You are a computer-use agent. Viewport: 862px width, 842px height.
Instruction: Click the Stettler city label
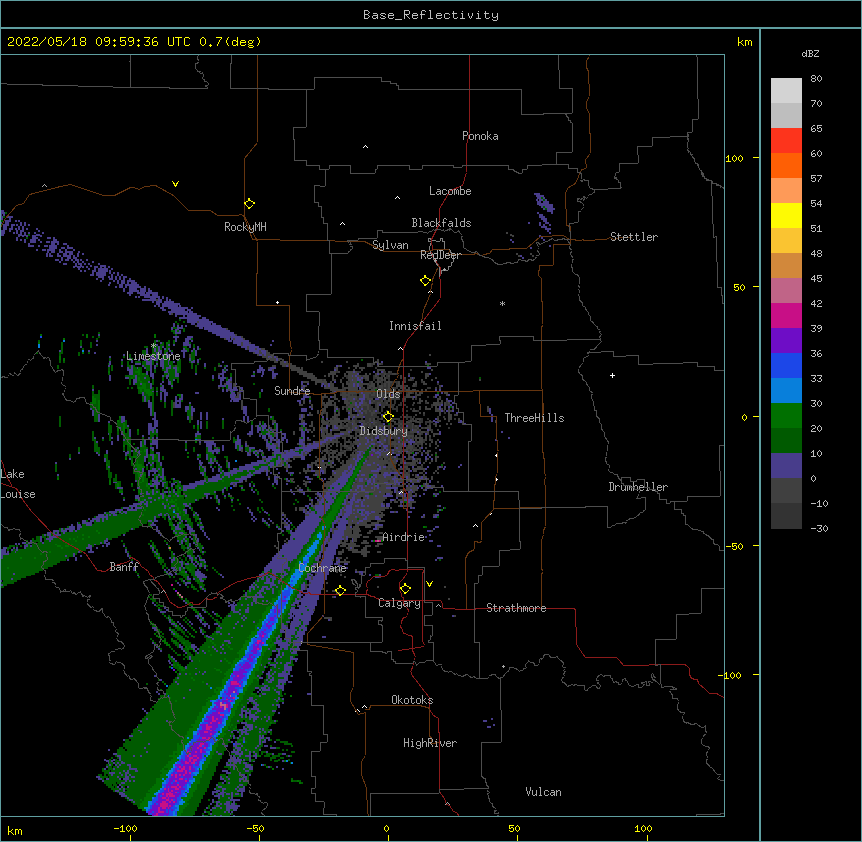pos(634,237)
